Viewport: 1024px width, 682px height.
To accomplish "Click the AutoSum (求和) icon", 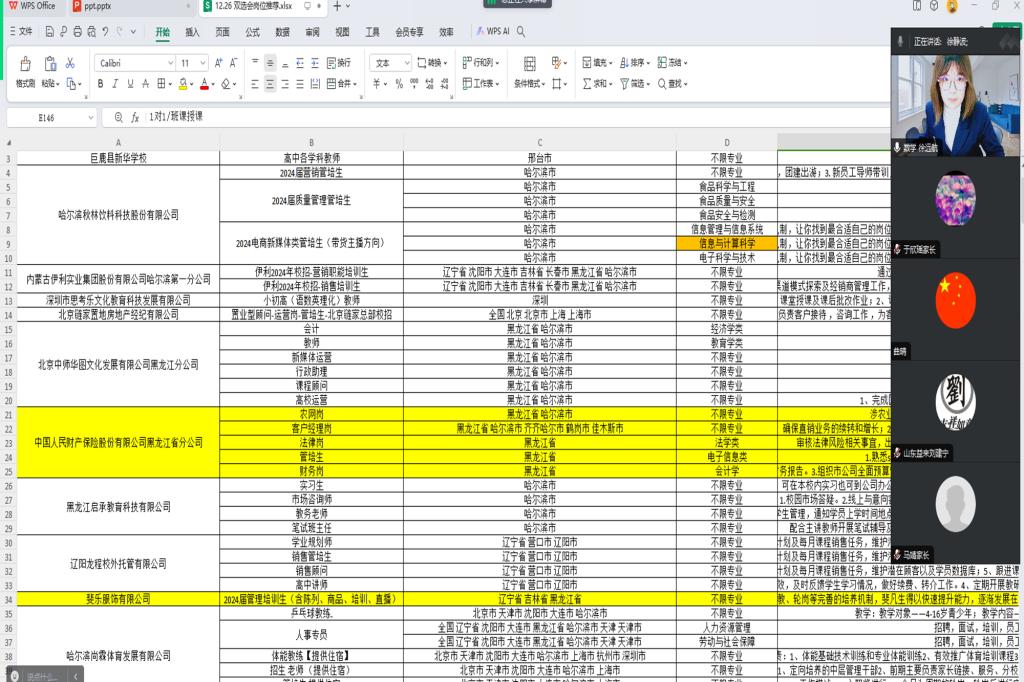I will (597, 84).
